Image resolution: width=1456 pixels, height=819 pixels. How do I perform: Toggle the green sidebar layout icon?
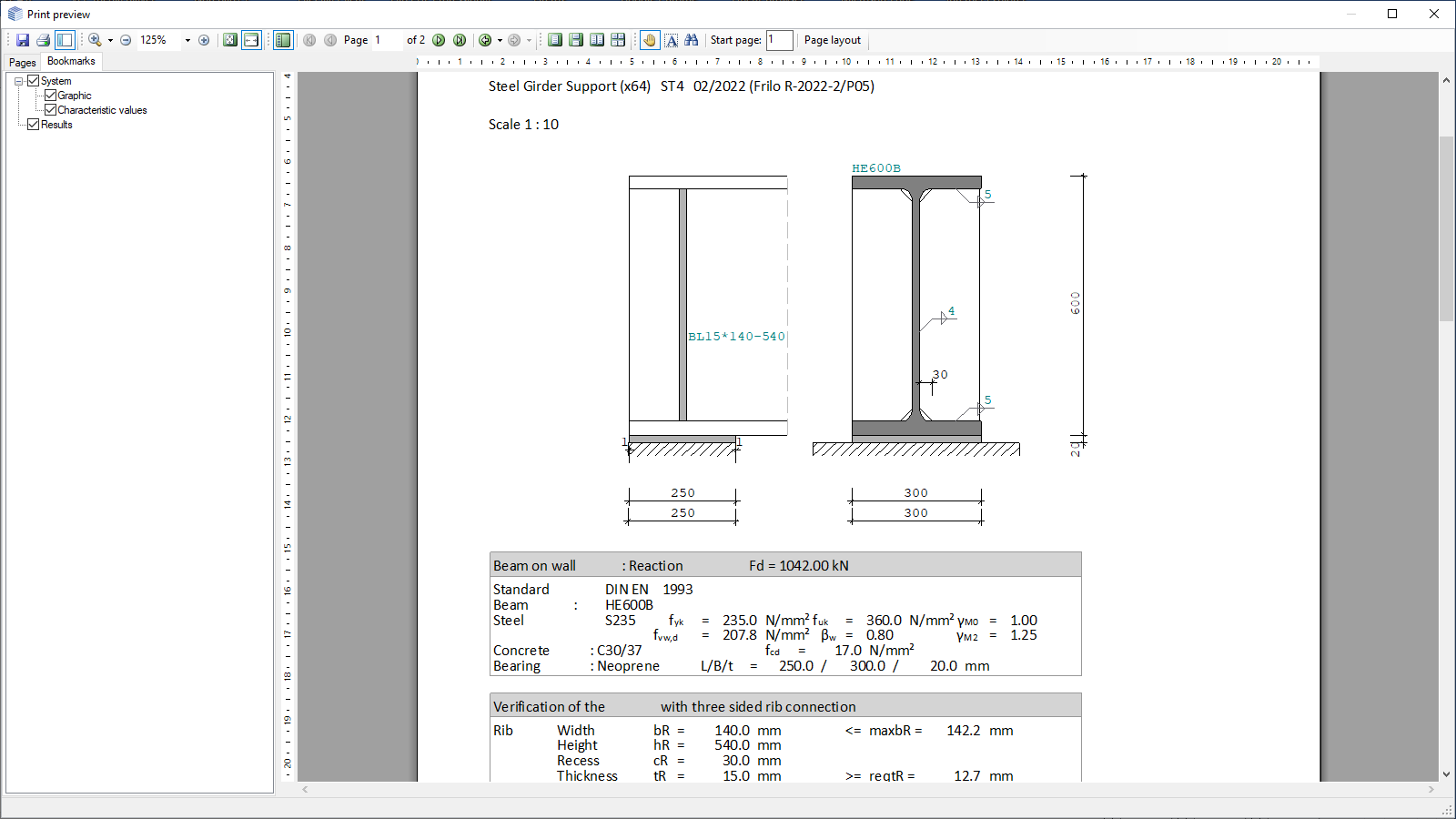coord(283,40)
